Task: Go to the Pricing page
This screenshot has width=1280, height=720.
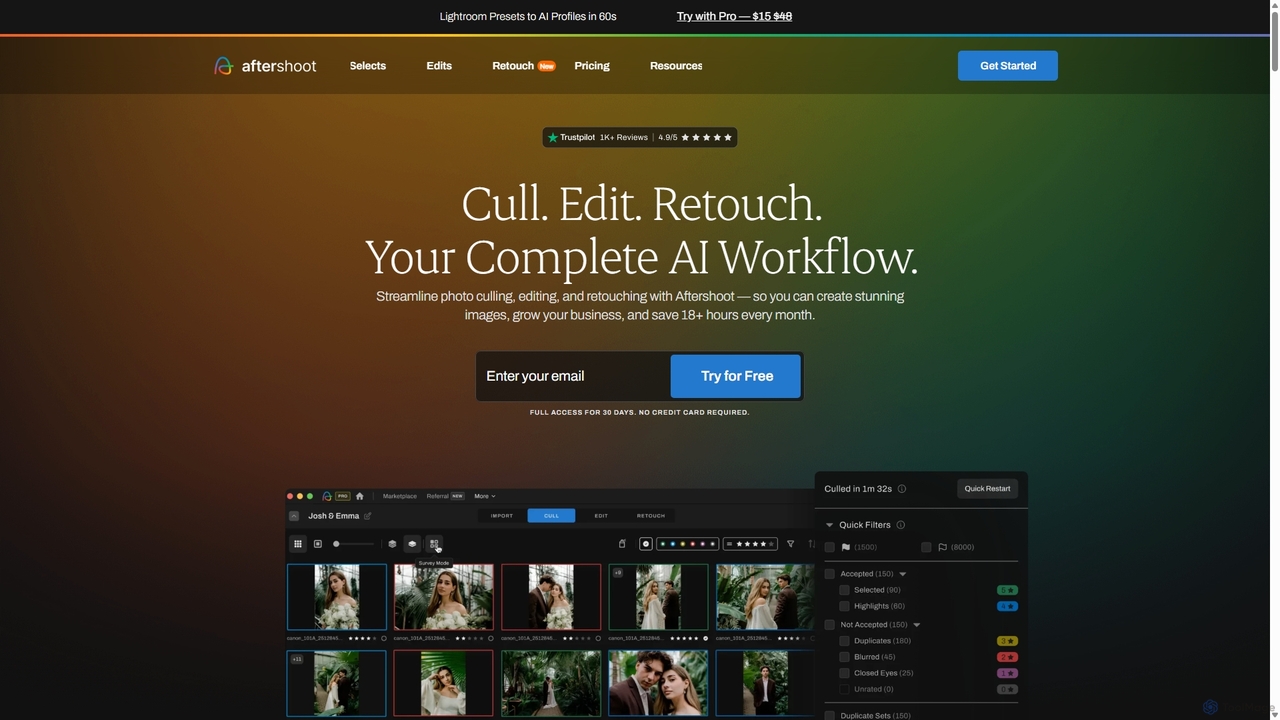Action: pyautogui.click(x=592, y=66)
